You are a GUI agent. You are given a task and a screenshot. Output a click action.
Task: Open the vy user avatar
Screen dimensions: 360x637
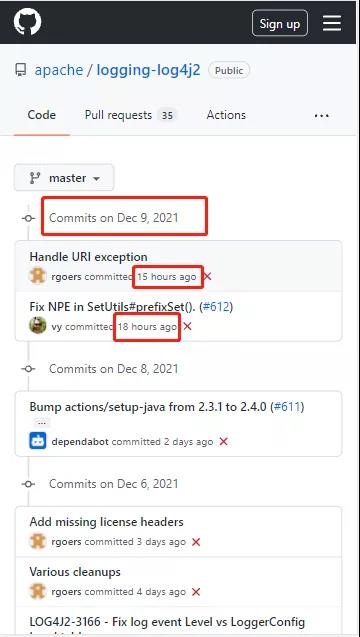(x=38, y=326)
